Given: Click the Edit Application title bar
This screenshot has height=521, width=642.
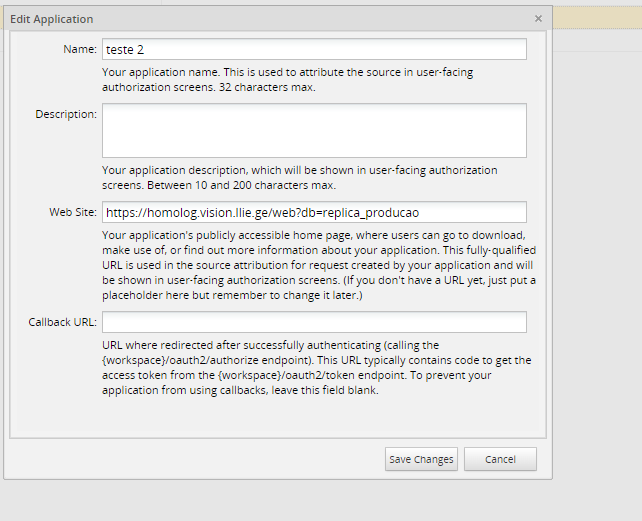Looking at the screenshot, I should pyautogui.click(x=250, y=18).
